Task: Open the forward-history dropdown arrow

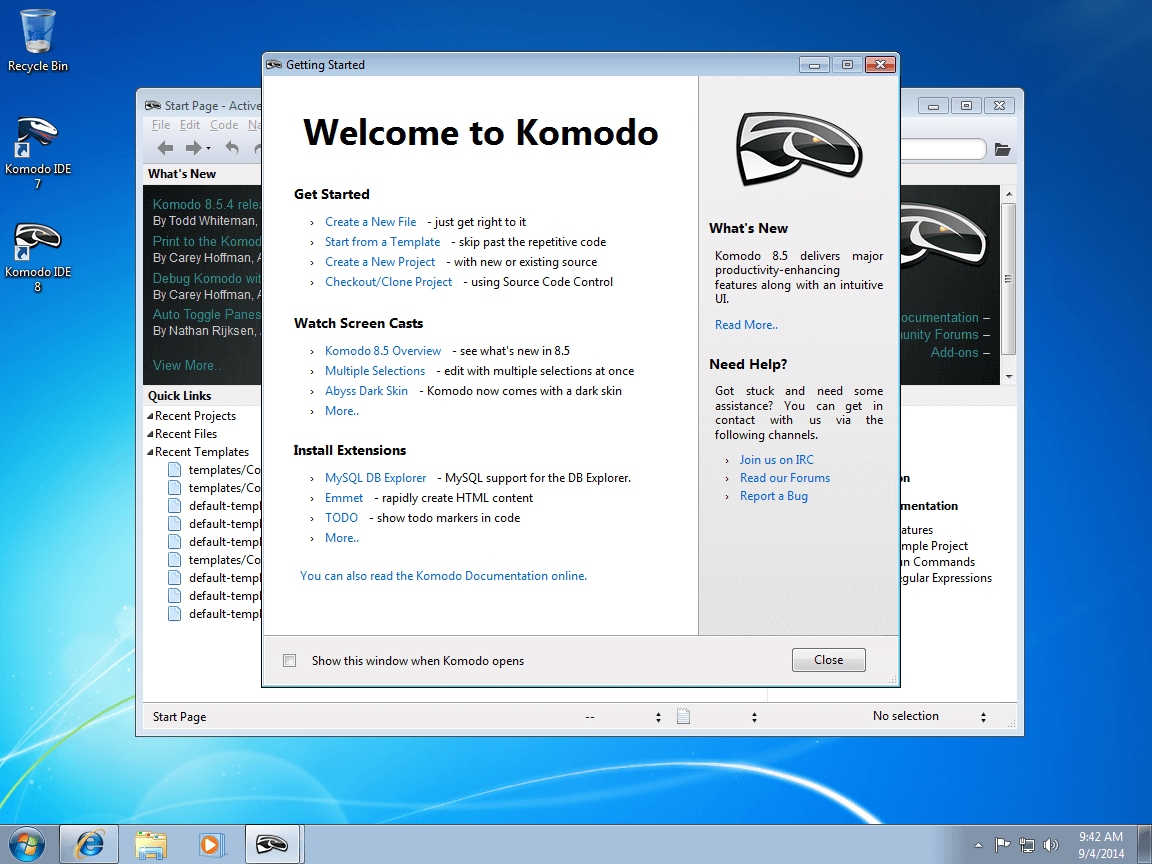Action: click(x=209, y=149)
